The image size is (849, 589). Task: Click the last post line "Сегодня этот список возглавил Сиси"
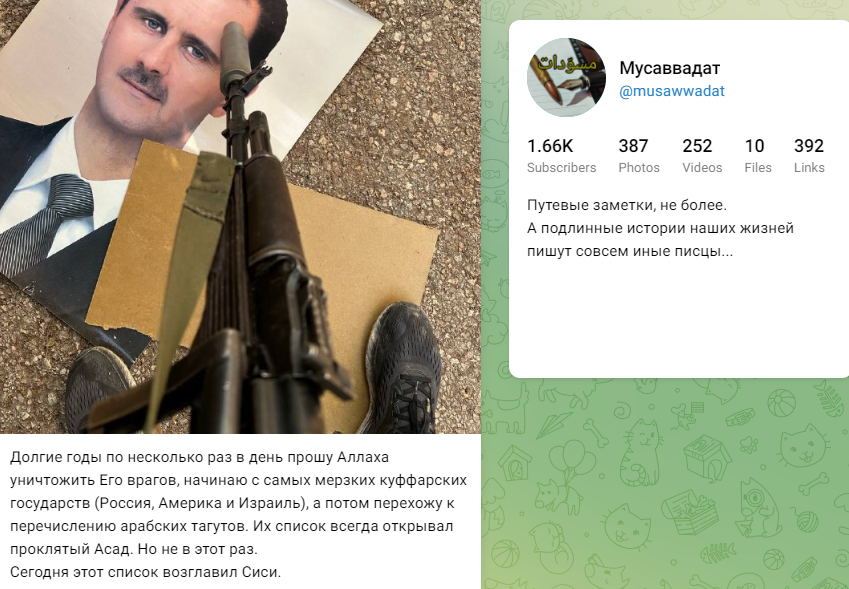145,572
